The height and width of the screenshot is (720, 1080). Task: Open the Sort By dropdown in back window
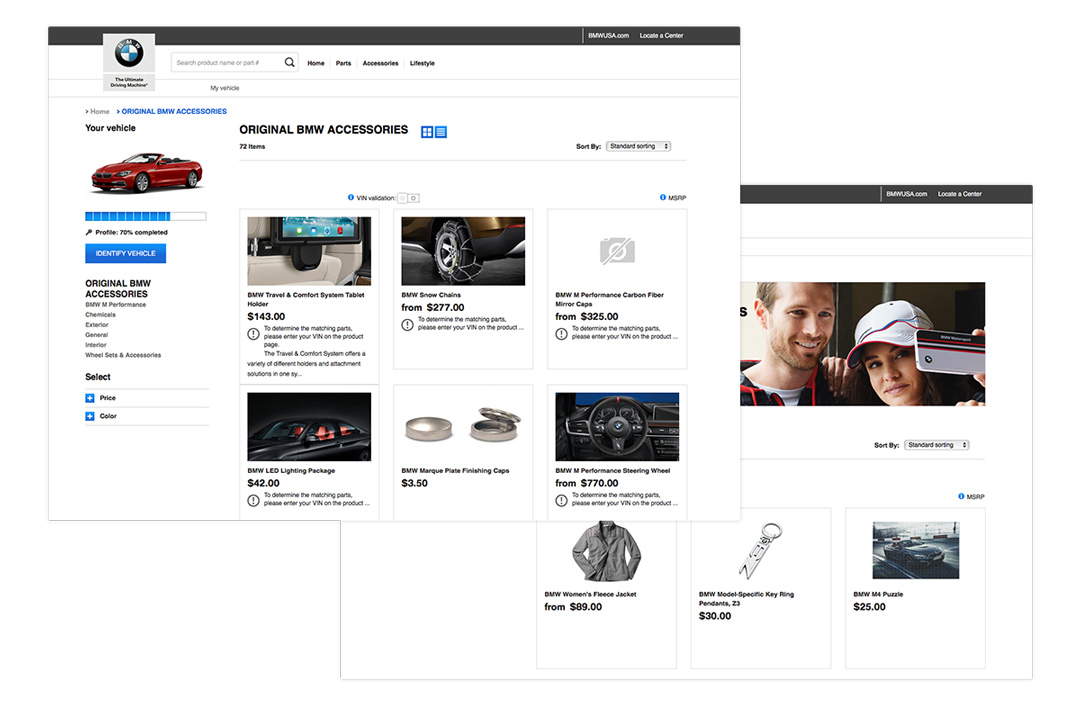point(937,445)
